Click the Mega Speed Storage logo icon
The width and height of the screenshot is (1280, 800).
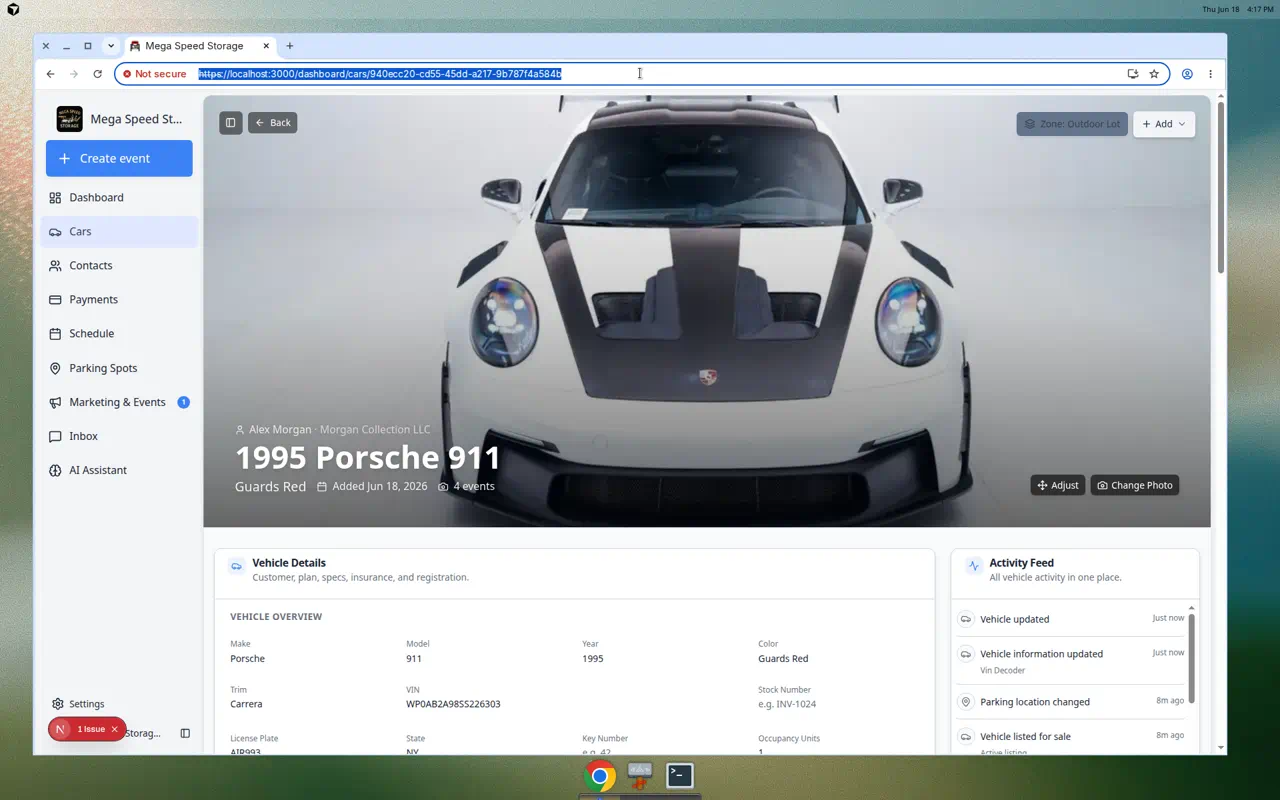click(69, 119)
